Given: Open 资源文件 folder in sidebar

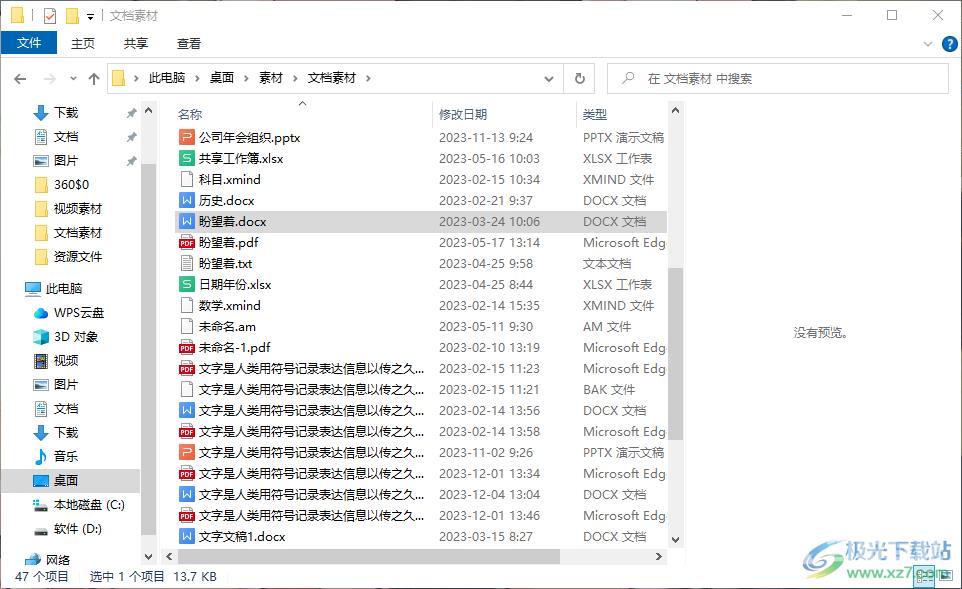Looking at the screenshot, I should (x=77, y=256).
